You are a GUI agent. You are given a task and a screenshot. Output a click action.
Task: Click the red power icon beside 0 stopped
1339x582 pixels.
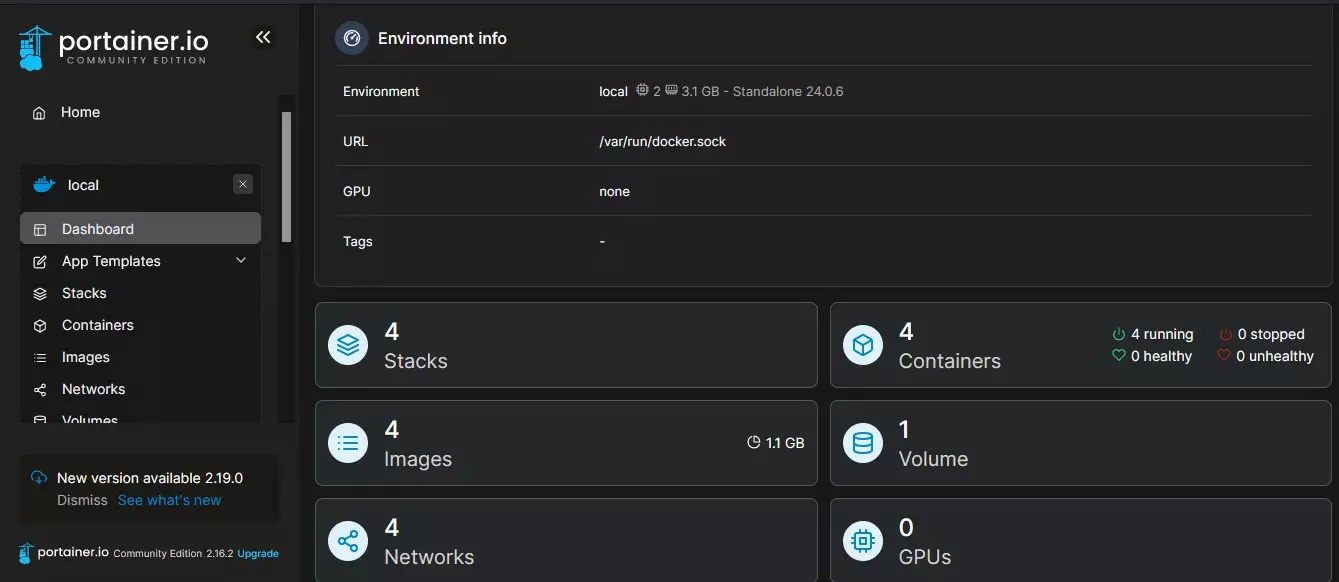(x=1225, y=334)
